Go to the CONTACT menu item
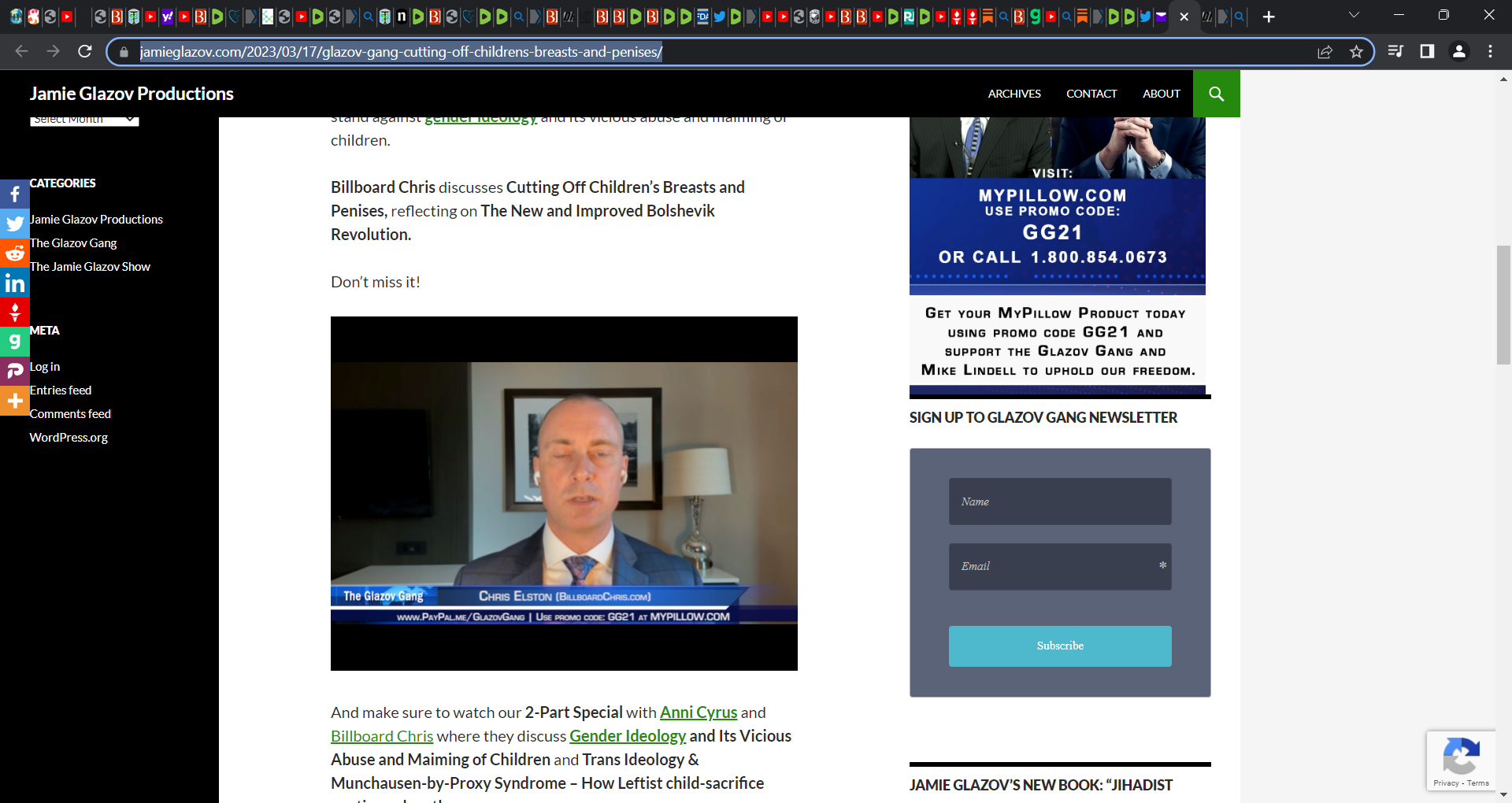The height and width of the screenshot is (803, 1512). coord(1091,94)
